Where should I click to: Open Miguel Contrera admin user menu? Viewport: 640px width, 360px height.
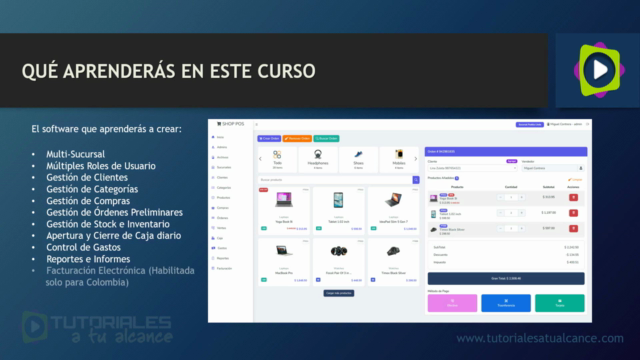[x=564, y=124]
